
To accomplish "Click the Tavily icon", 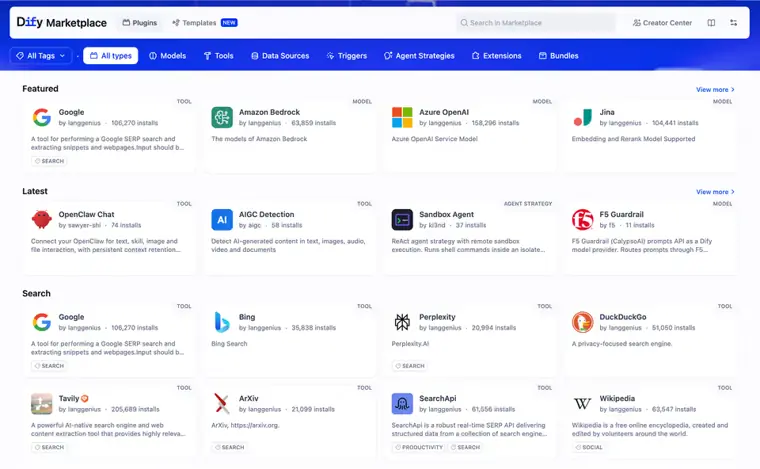I will pyautogui.click(x=42, y=404).
